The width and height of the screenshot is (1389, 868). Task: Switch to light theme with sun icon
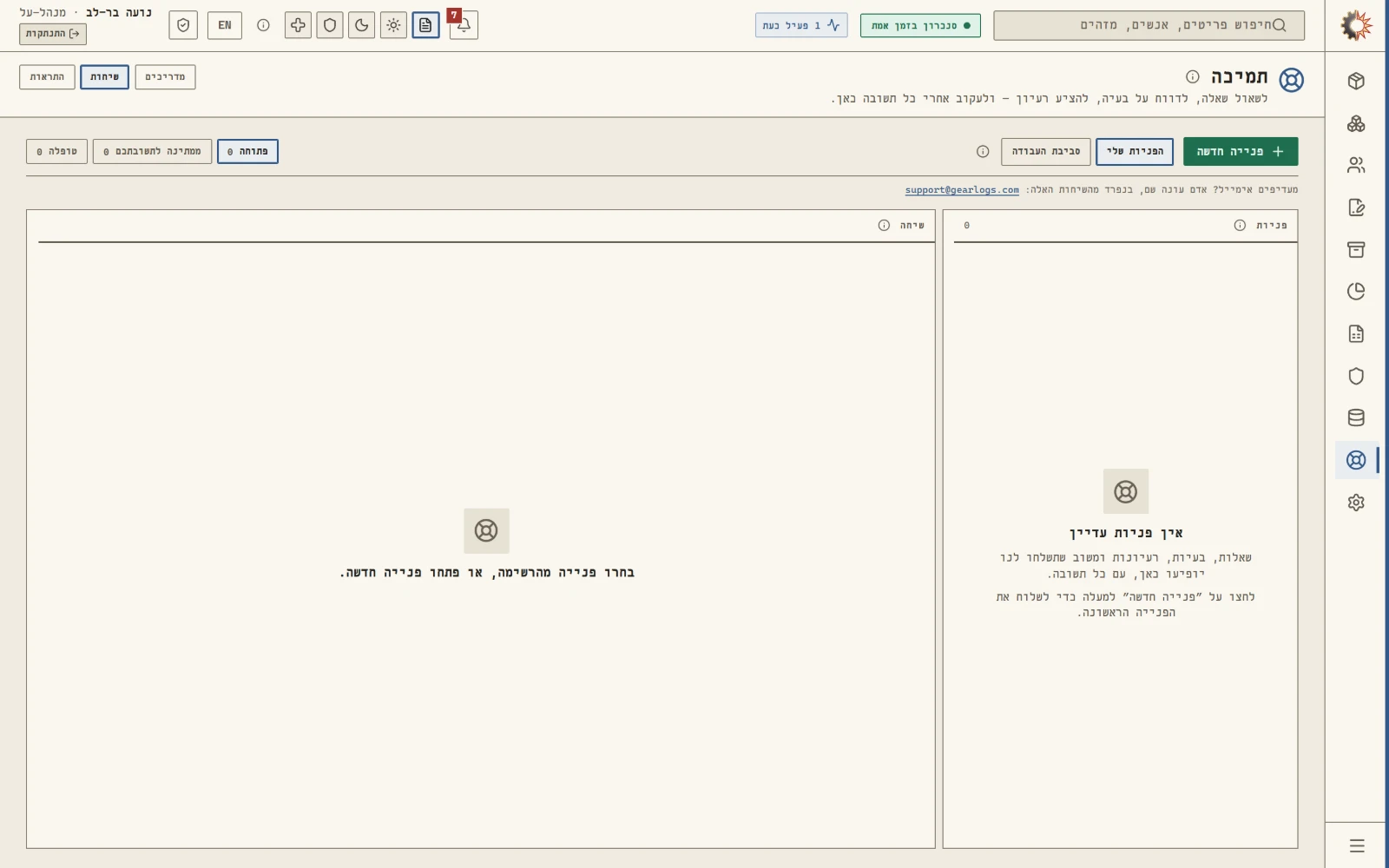click(393, 25)
